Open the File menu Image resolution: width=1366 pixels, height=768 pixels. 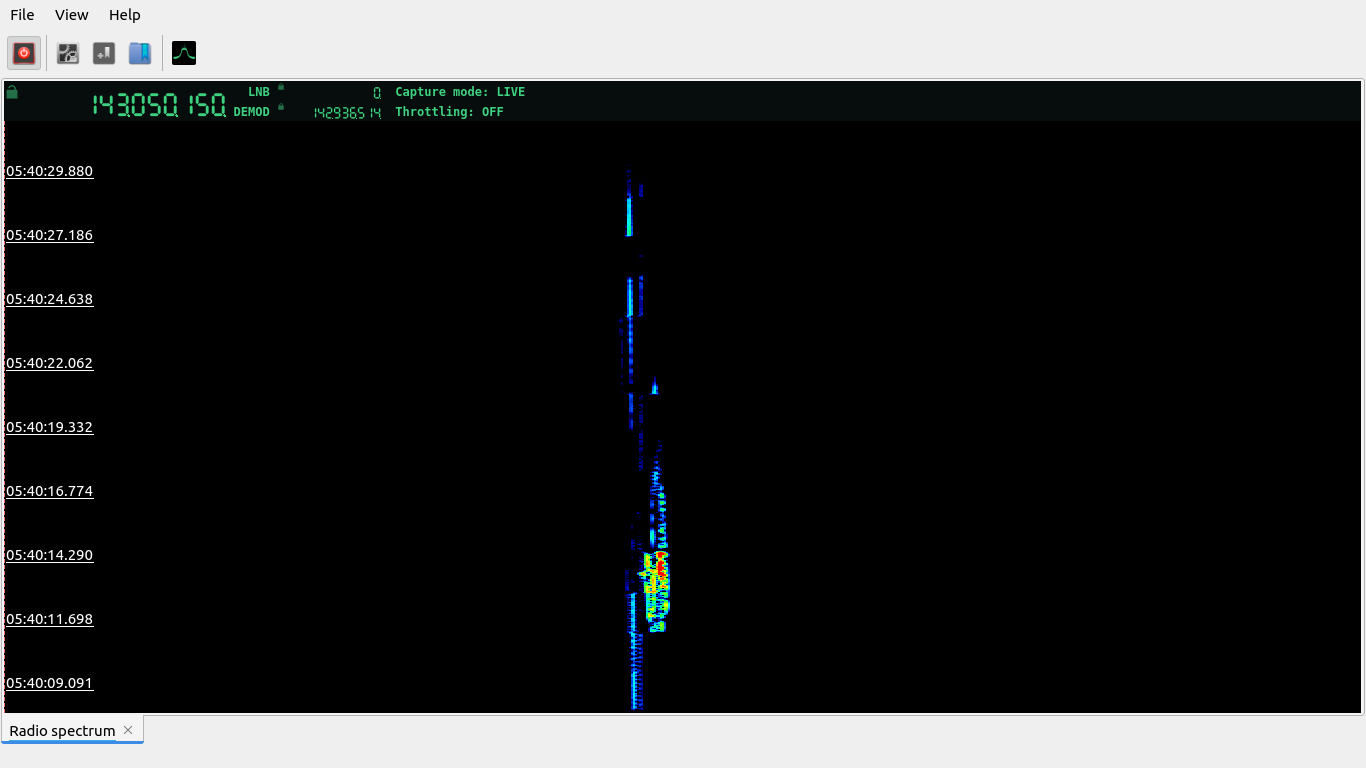click(22, 15)
